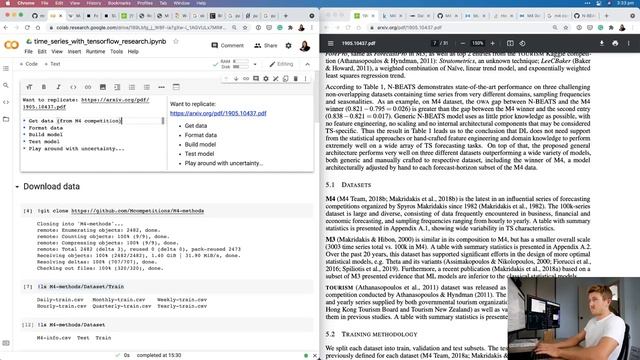Zoom in on the PDF
Screen dimensions: 640x360
(492, 43)
